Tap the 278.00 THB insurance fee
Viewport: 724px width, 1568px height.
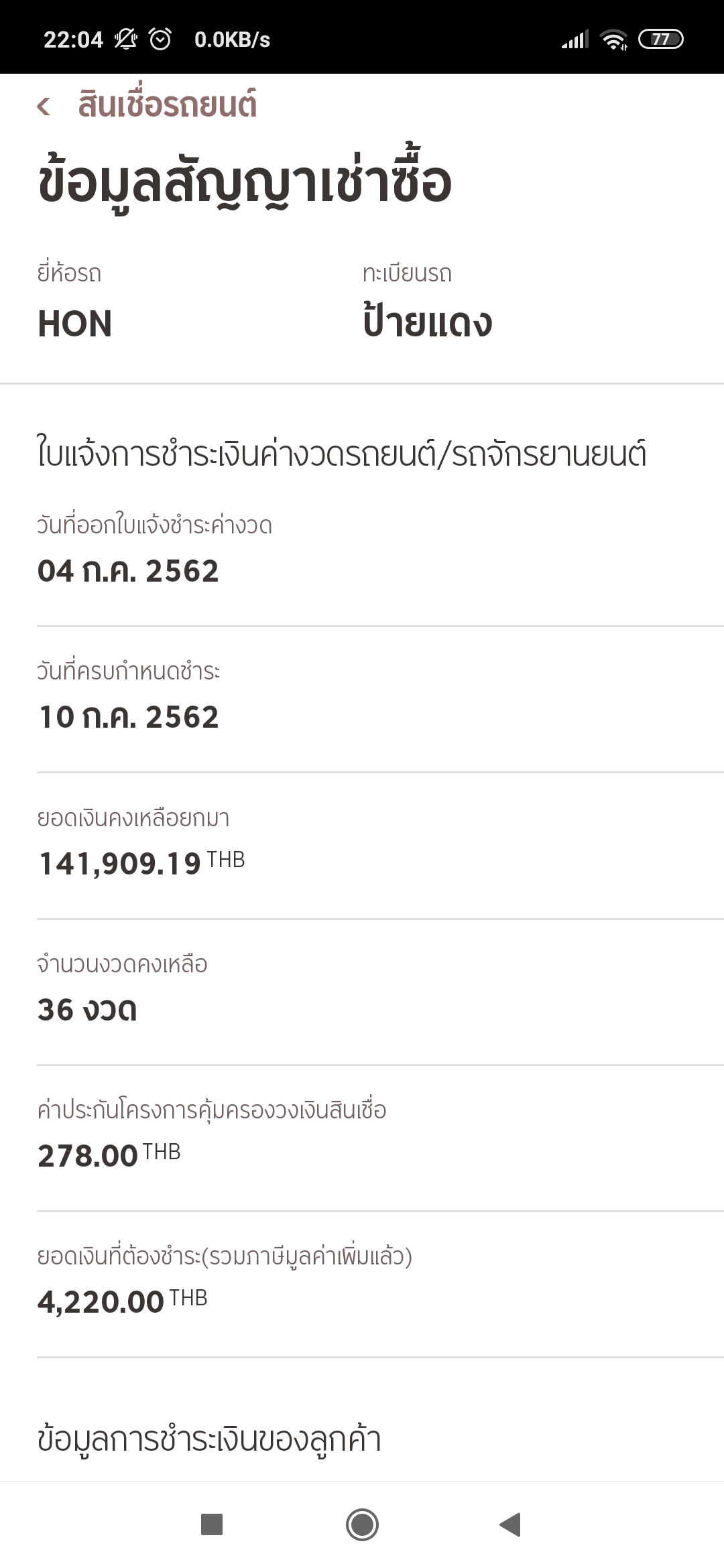point(109,1155)
